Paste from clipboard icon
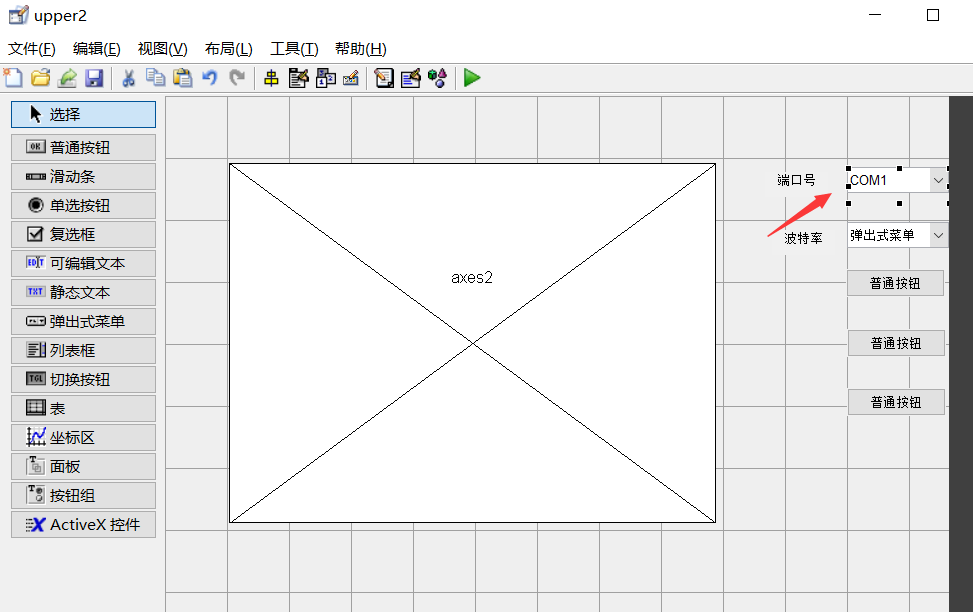This screenshot has width=973, height=612. coord(182,78)
